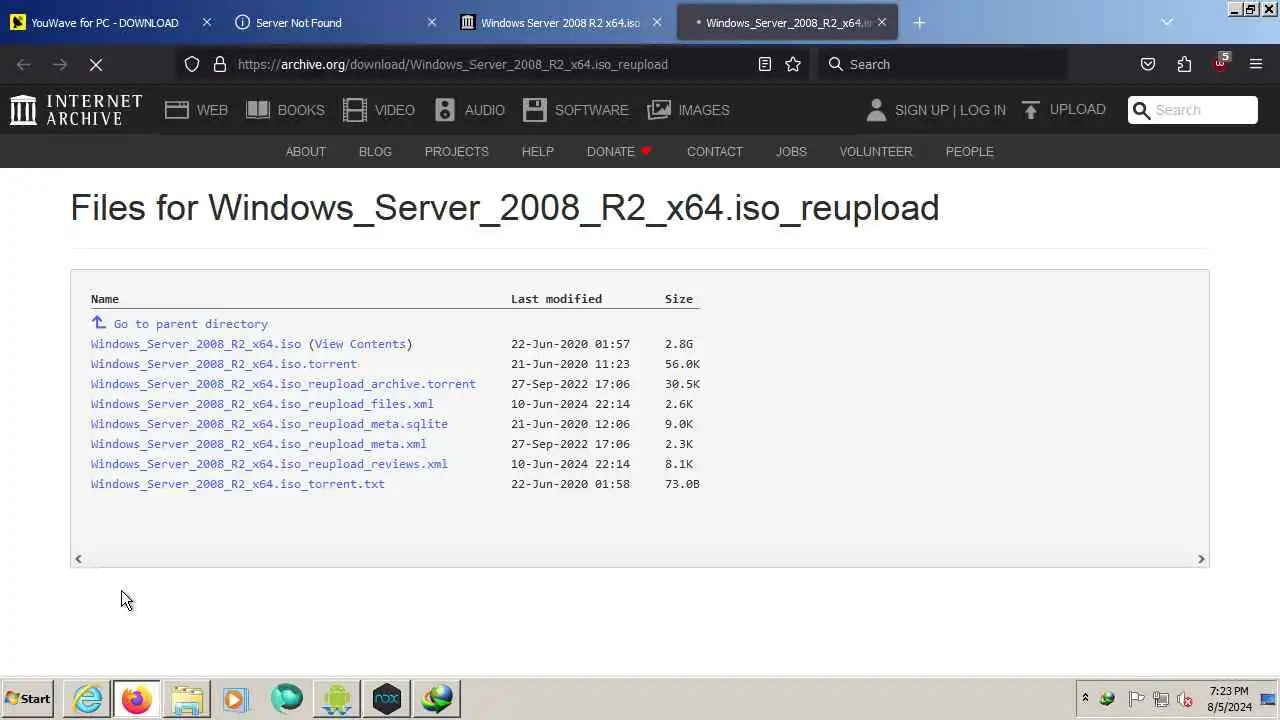The image size is (1280, 720).
Task: Open the BLOG menu item
Action: [x=375, y=152]
